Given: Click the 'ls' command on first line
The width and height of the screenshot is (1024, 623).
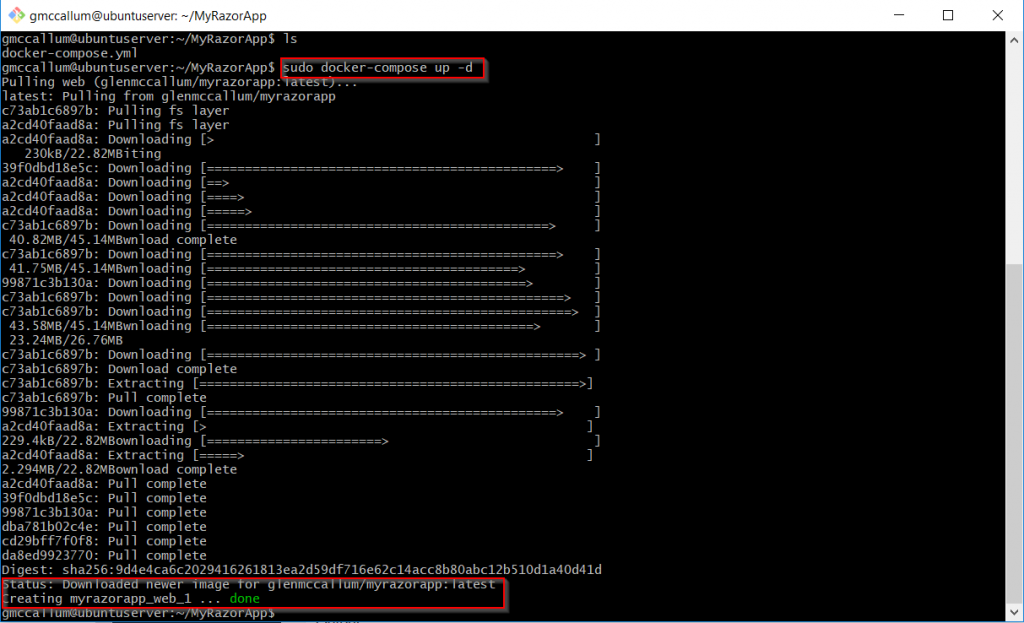Looking at the screenshot, I should tap(290, 39).
